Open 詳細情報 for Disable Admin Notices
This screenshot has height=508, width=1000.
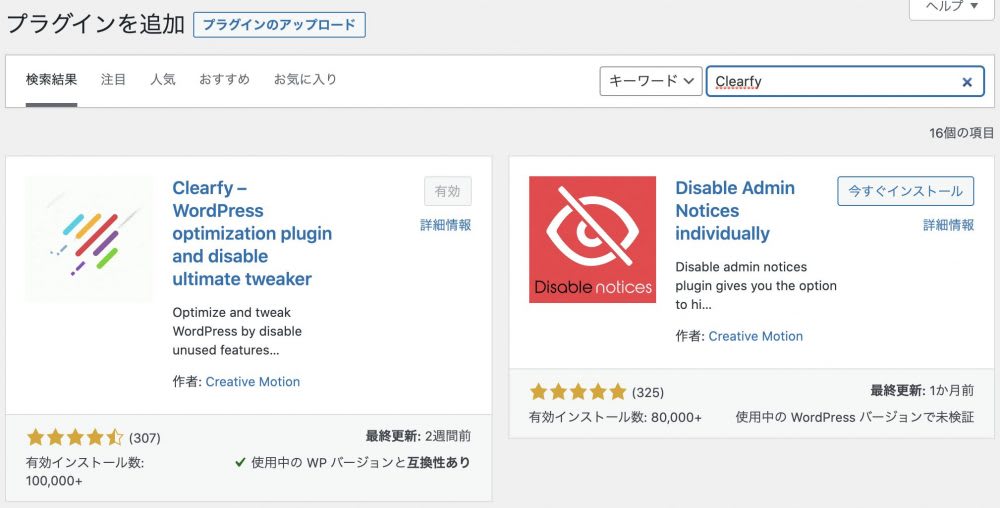click(x=948, y=224)
